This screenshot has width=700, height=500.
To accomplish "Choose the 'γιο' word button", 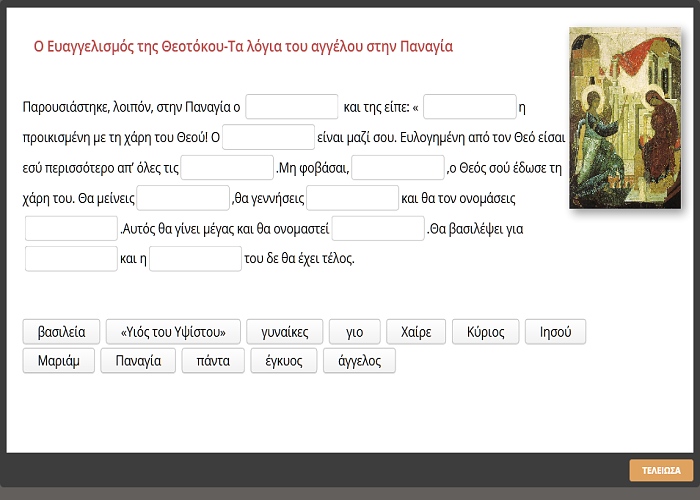I will pyautogui.click(x=354, y=331).
